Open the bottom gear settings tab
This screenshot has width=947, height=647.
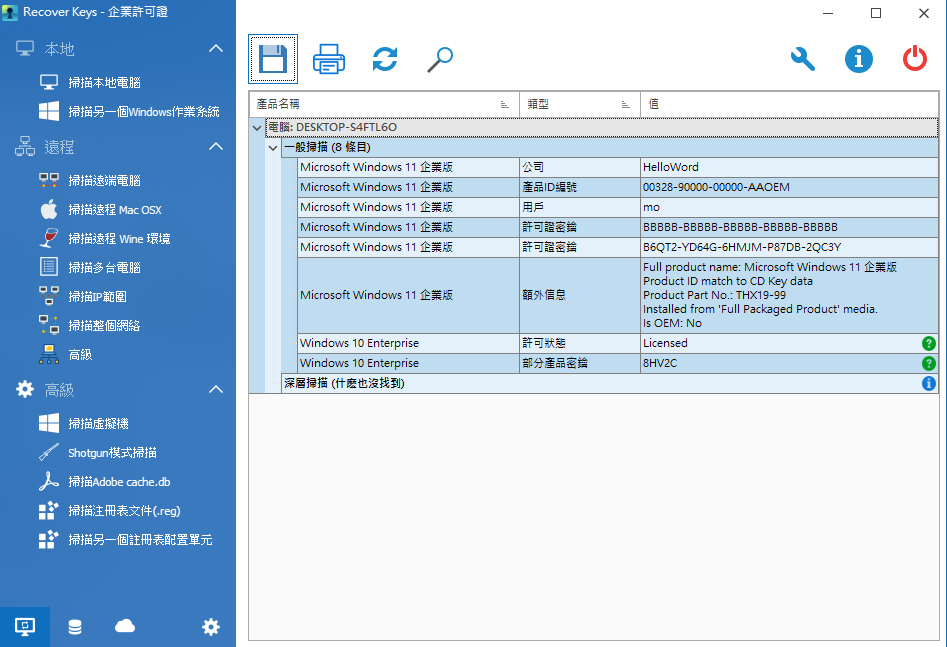(211, 626)
